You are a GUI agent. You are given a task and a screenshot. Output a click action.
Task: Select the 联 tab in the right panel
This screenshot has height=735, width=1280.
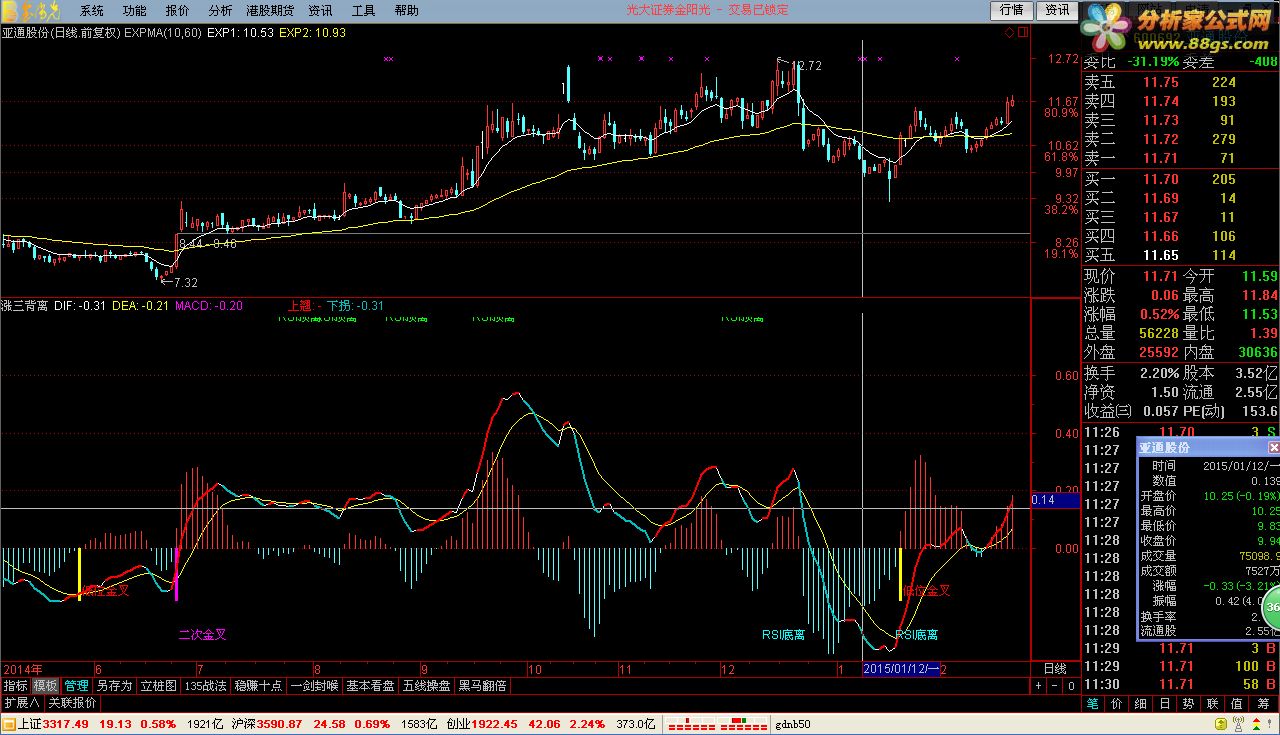(x=1215, y=704)
